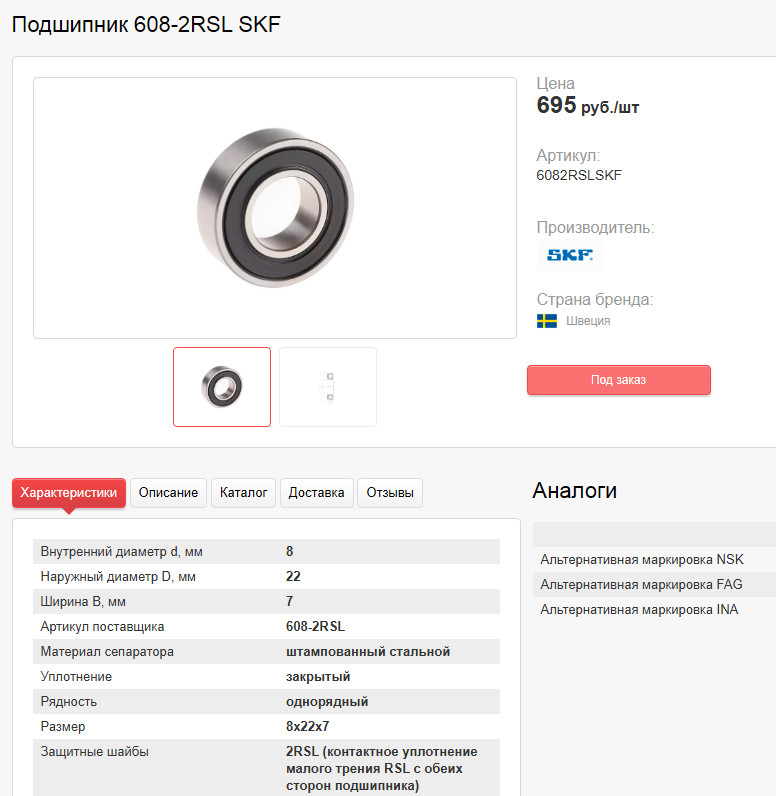
Task: Click the 2RSL seal description text
Action: coord(381,769)
